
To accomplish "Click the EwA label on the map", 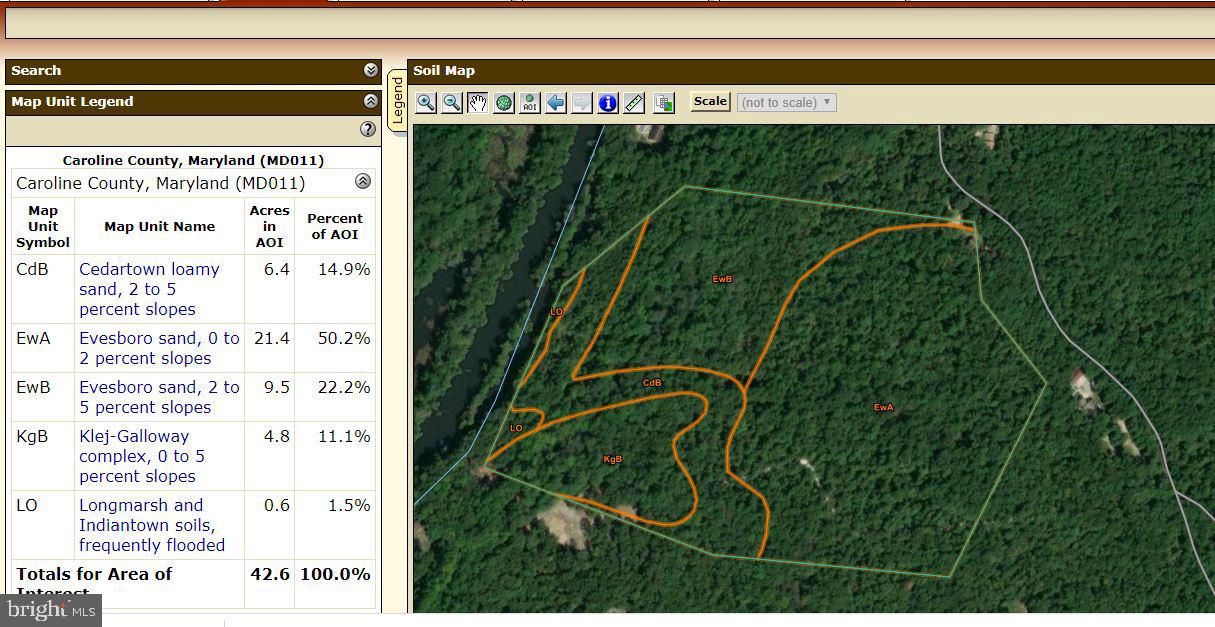I will tap(883, 407).
